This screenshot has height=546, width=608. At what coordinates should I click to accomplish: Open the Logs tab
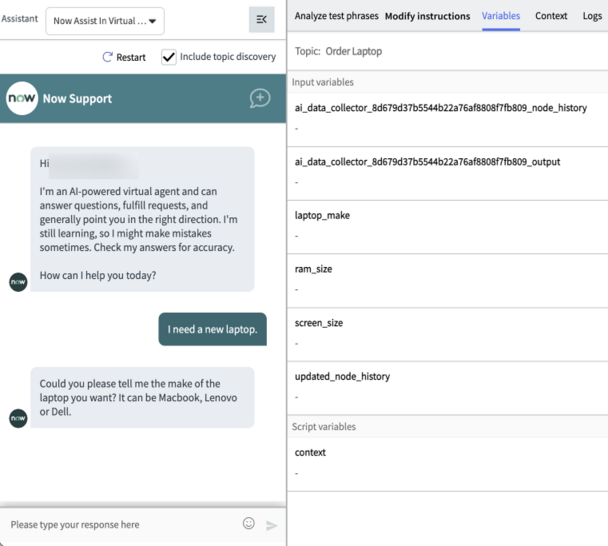click(592, 16)
